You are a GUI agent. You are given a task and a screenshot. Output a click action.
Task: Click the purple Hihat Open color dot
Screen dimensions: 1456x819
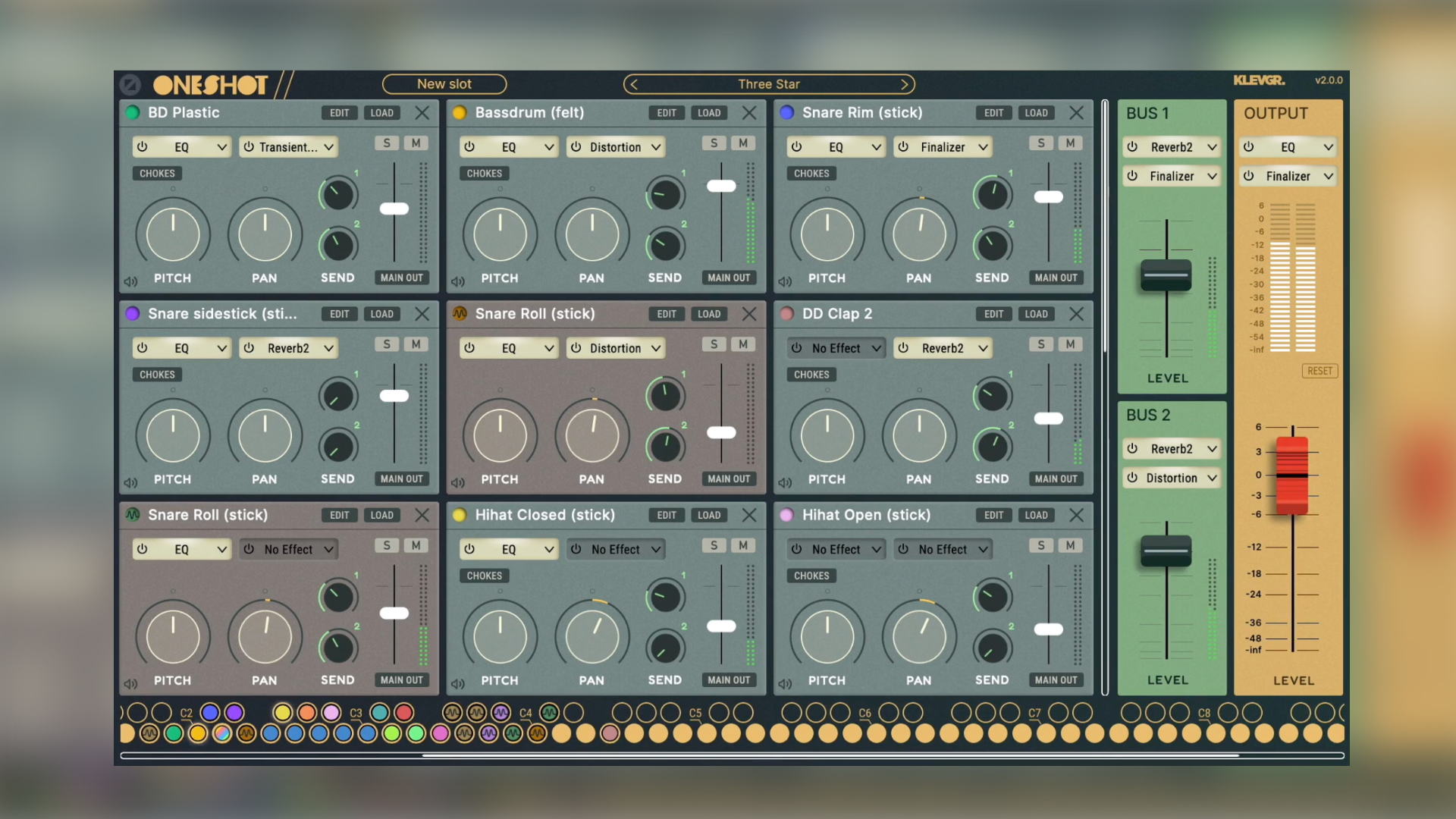tap(787, 515)
